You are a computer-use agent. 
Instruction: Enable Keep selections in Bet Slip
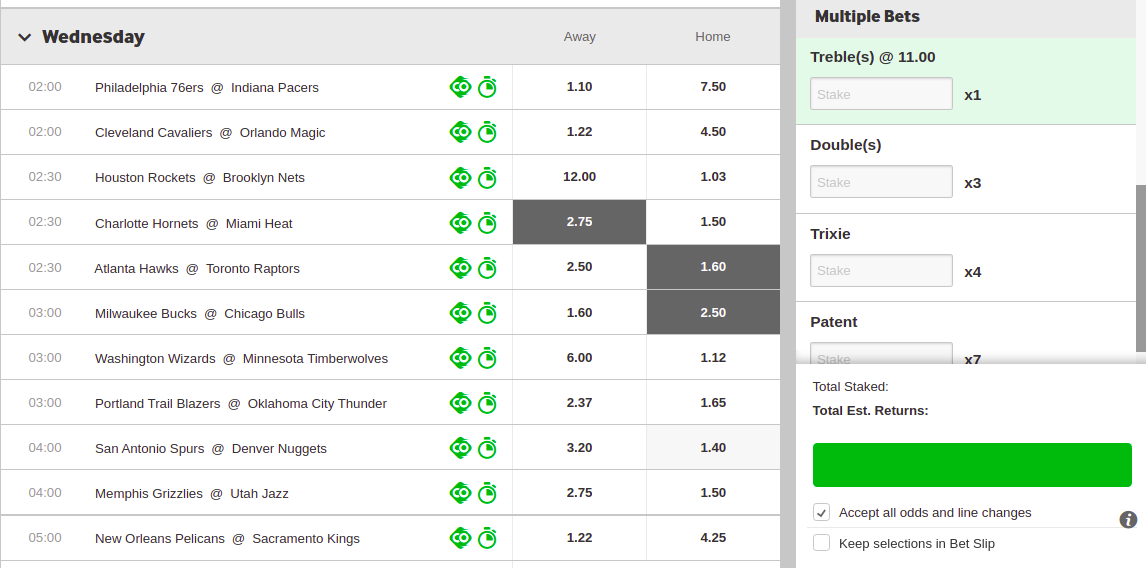coord(822,543)
